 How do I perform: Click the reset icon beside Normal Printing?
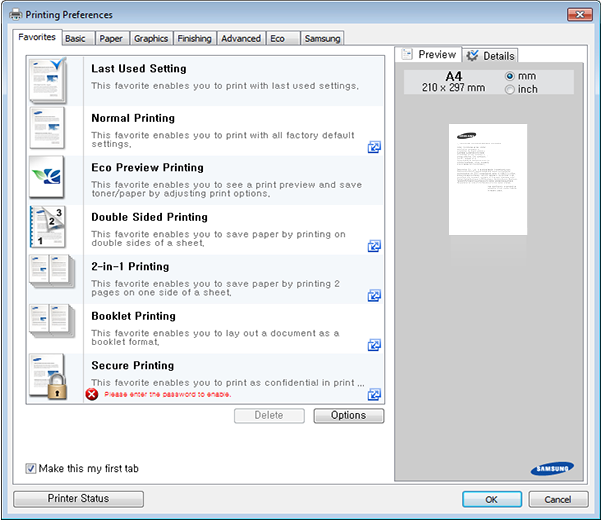tap(374, 147)
